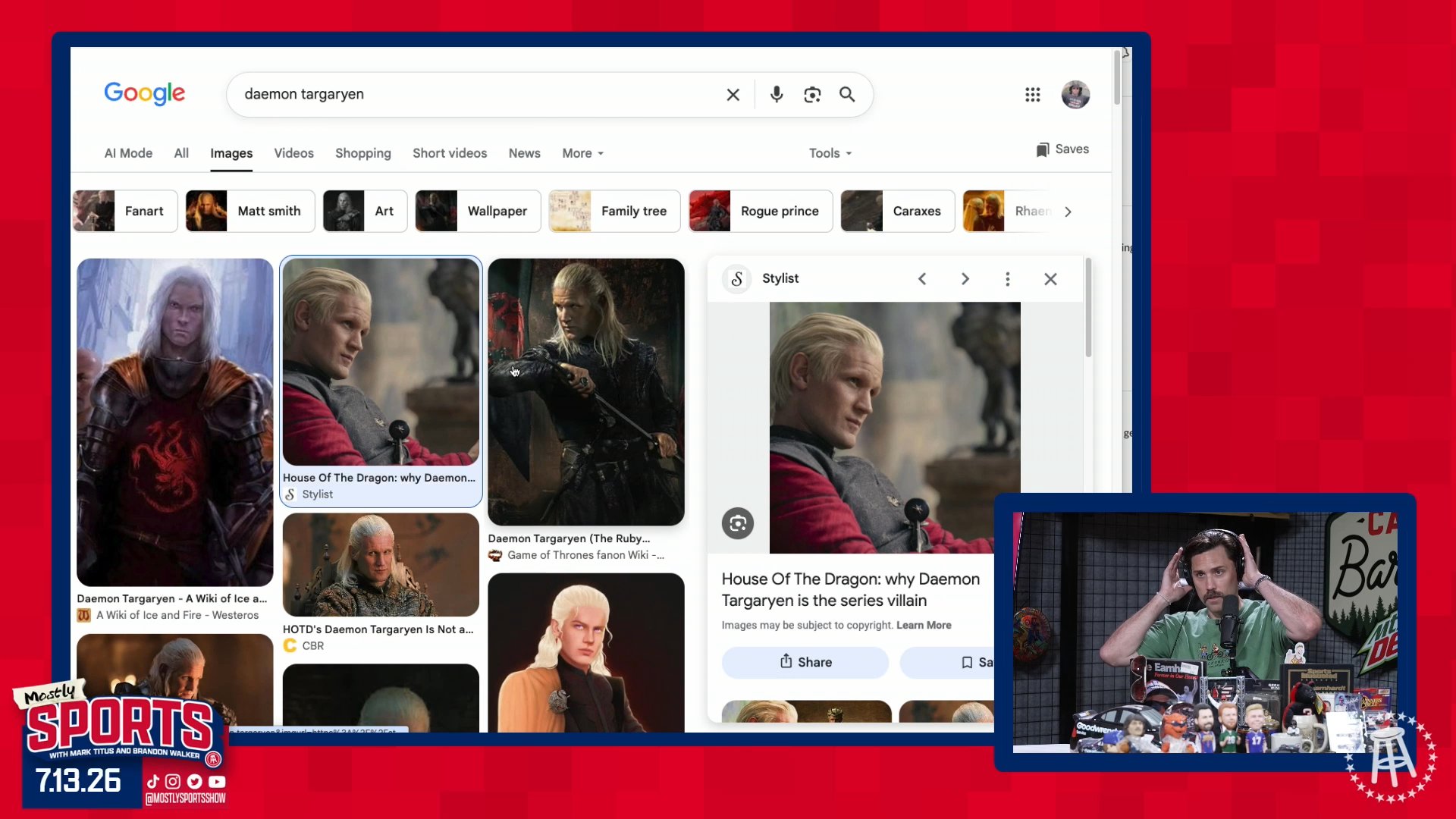
Task: Open the Tools dropdown
Action: tap(830, 153)
